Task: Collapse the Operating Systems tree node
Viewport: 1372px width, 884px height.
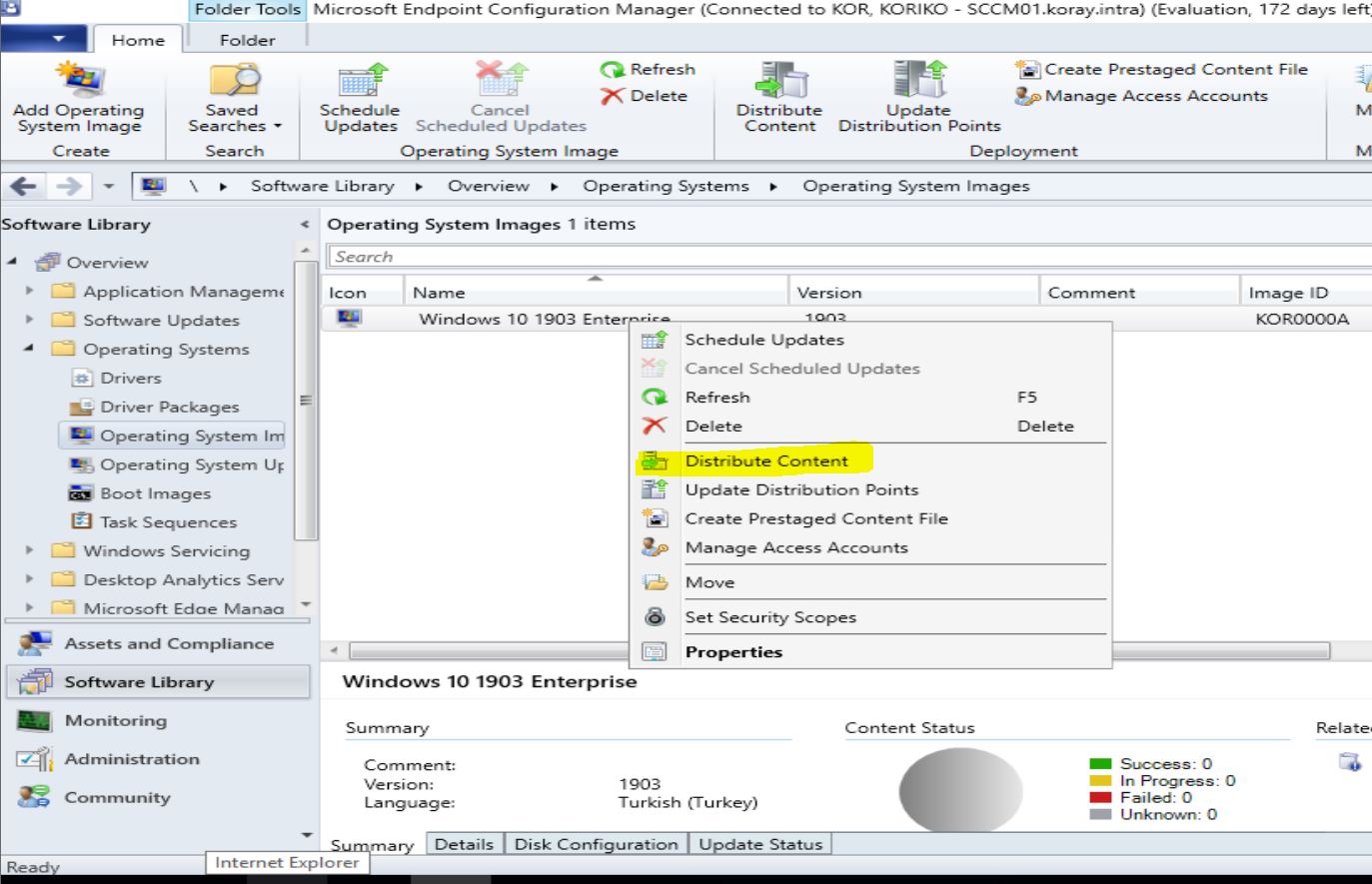Action: click(x=30, y=349)
